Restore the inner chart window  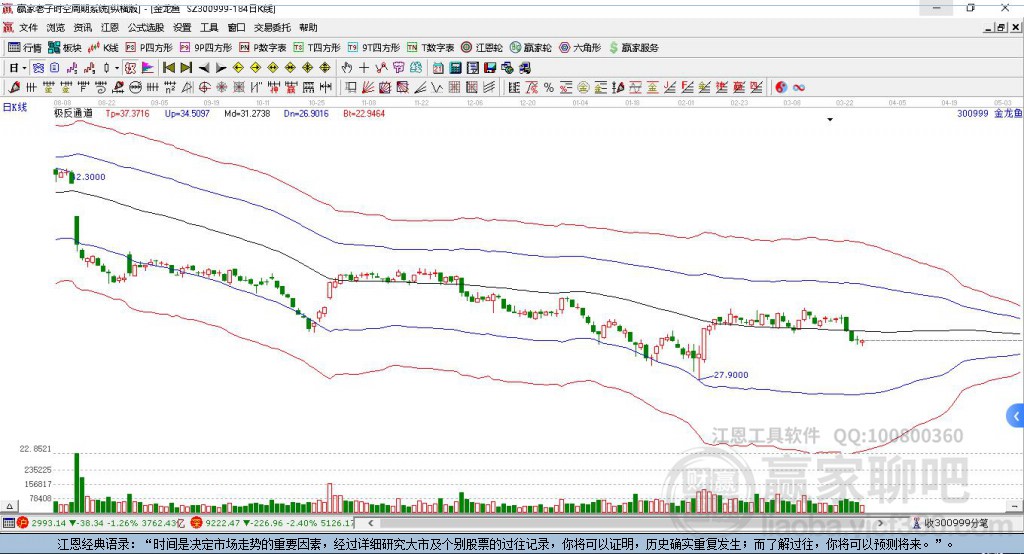[1001, 27]
